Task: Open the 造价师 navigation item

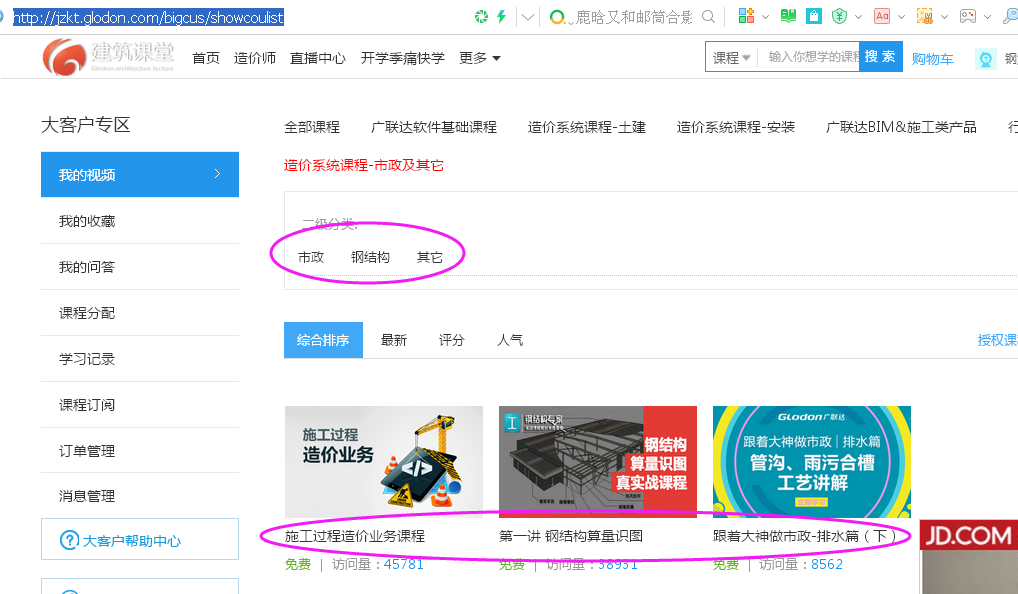Action: (254, 58)
